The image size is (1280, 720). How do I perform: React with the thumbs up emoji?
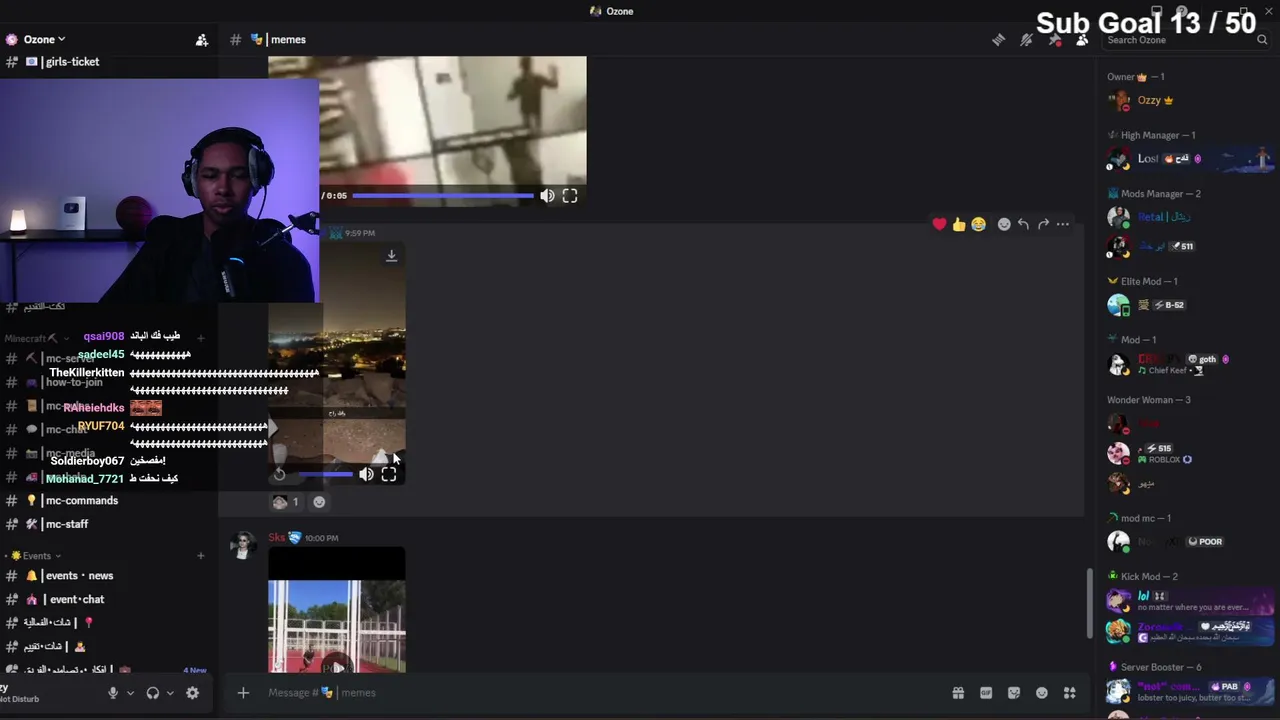pos(959,225)
